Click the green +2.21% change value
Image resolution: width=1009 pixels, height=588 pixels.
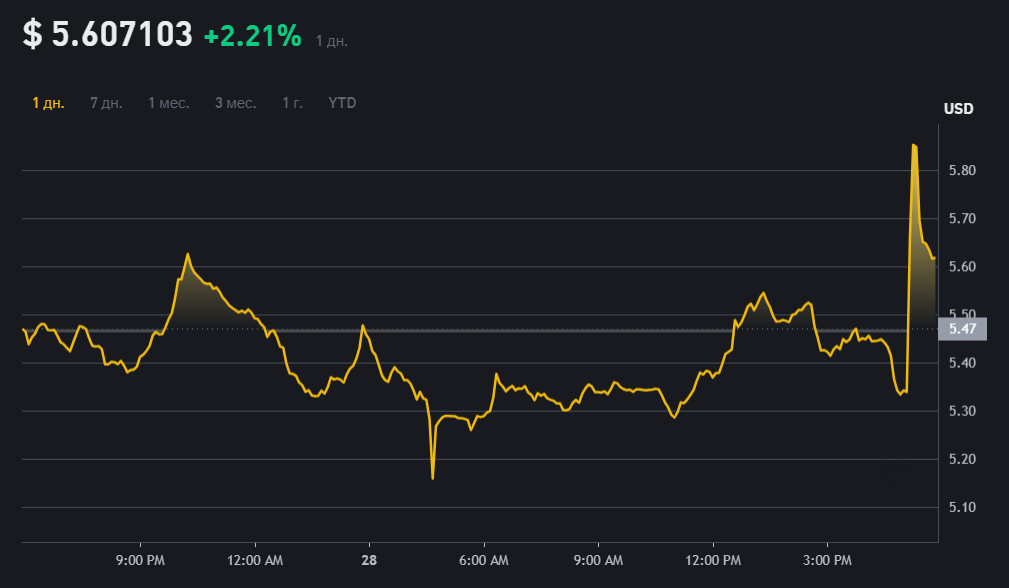point(252,36)
